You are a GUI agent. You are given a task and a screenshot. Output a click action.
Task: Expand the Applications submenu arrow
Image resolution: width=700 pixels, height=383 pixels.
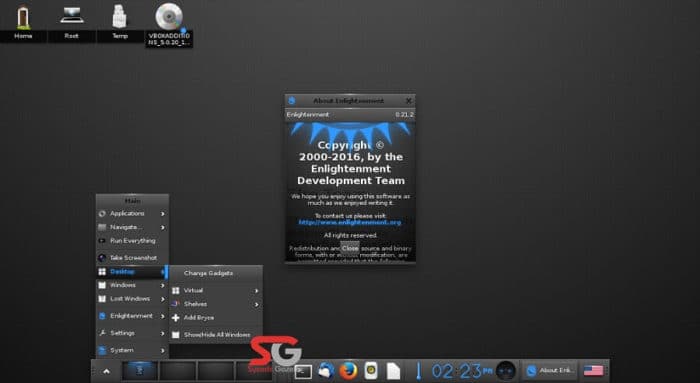(x=162, y=214)
